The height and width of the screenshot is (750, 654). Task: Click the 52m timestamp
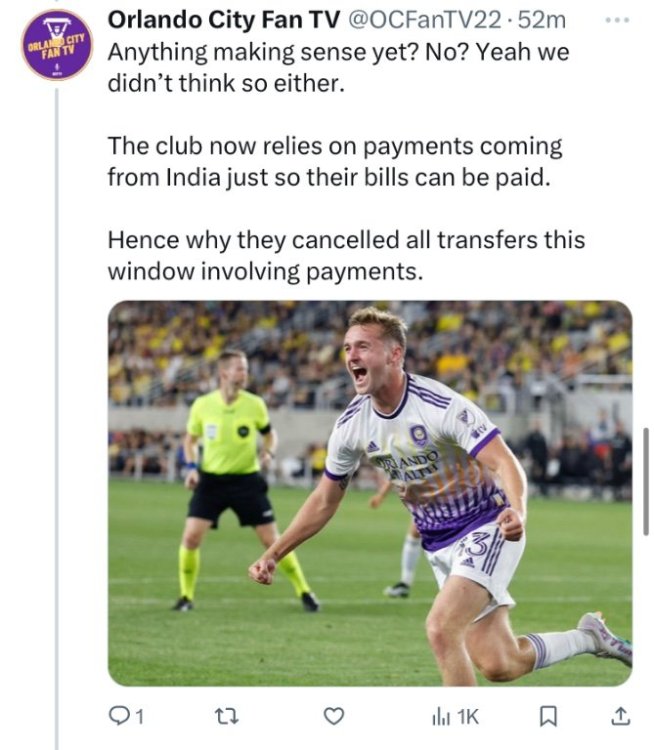click(542, 20)
